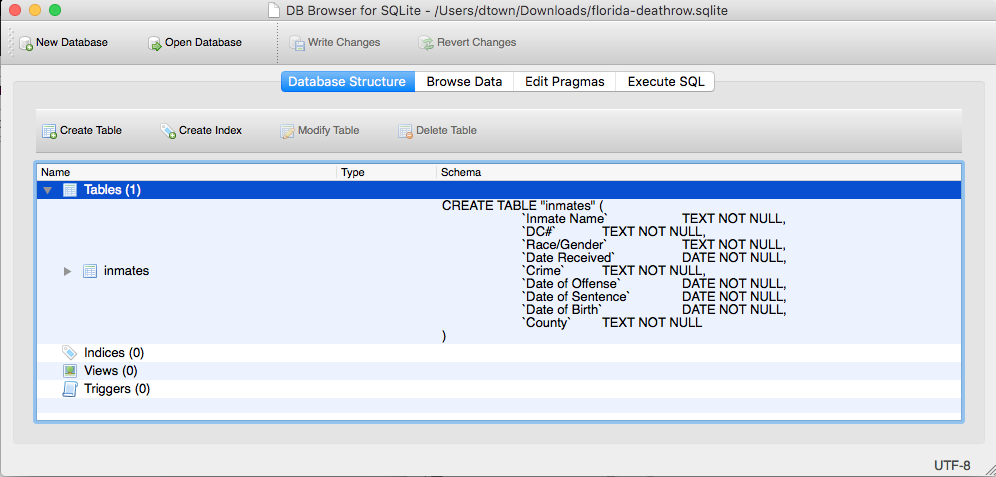The height and width of the screenshot is (477, 996).
Task: Click the Create Table label
Action: click(91, 130)
